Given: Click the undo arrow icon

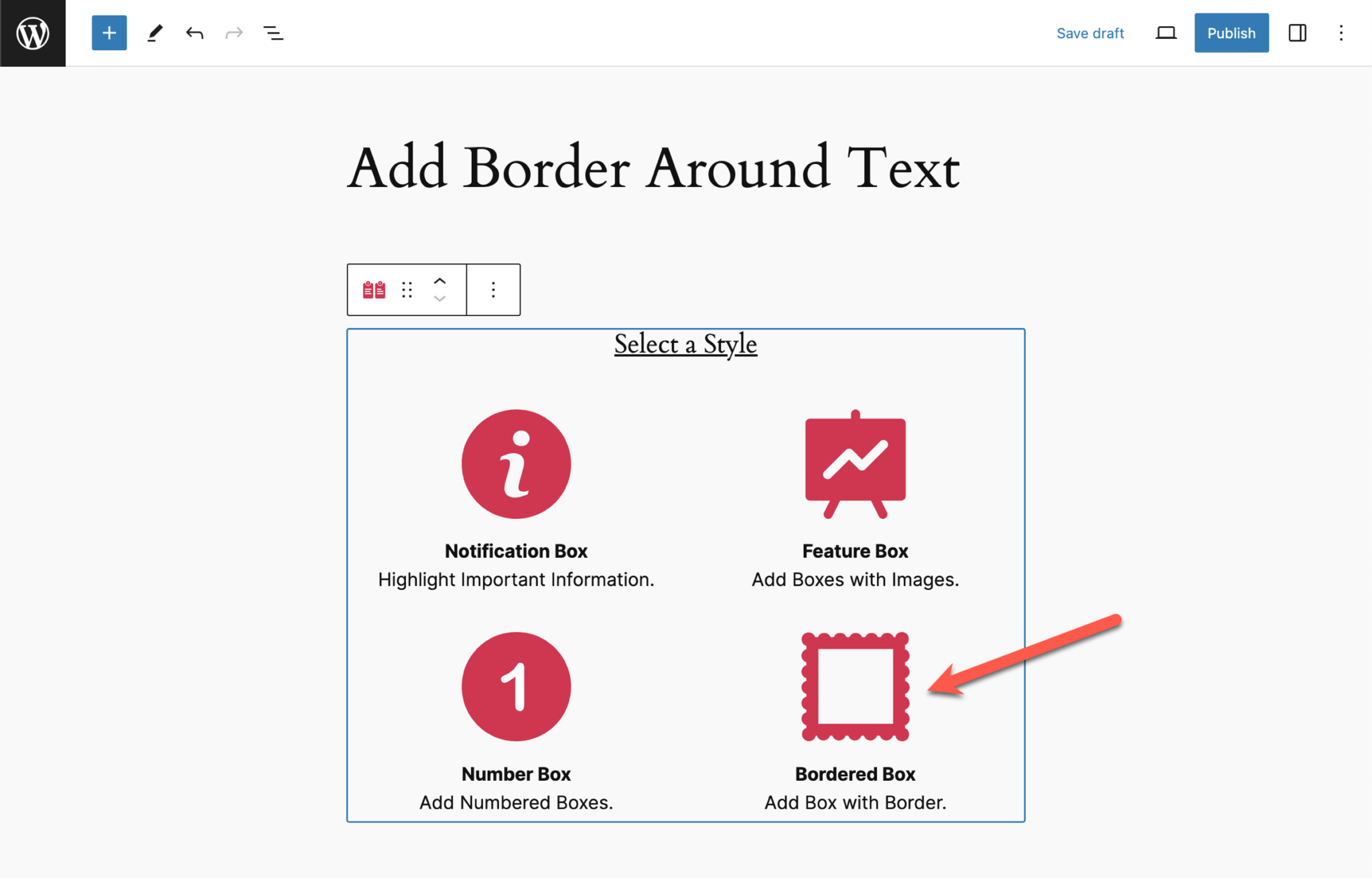Looking at the screenshot, I should (x=194, y=32).
